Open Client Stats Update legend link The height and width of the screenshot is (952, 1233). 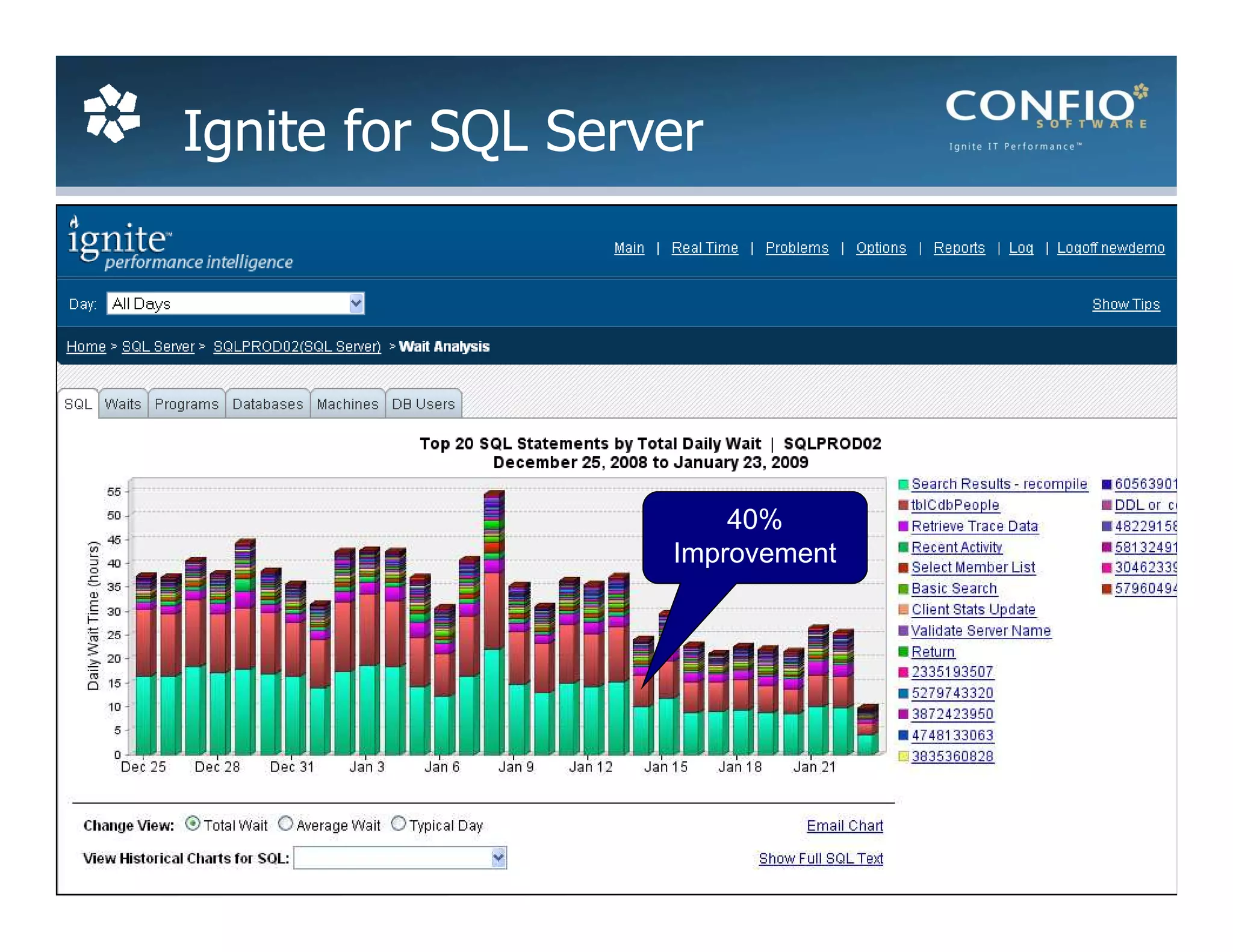974,610
